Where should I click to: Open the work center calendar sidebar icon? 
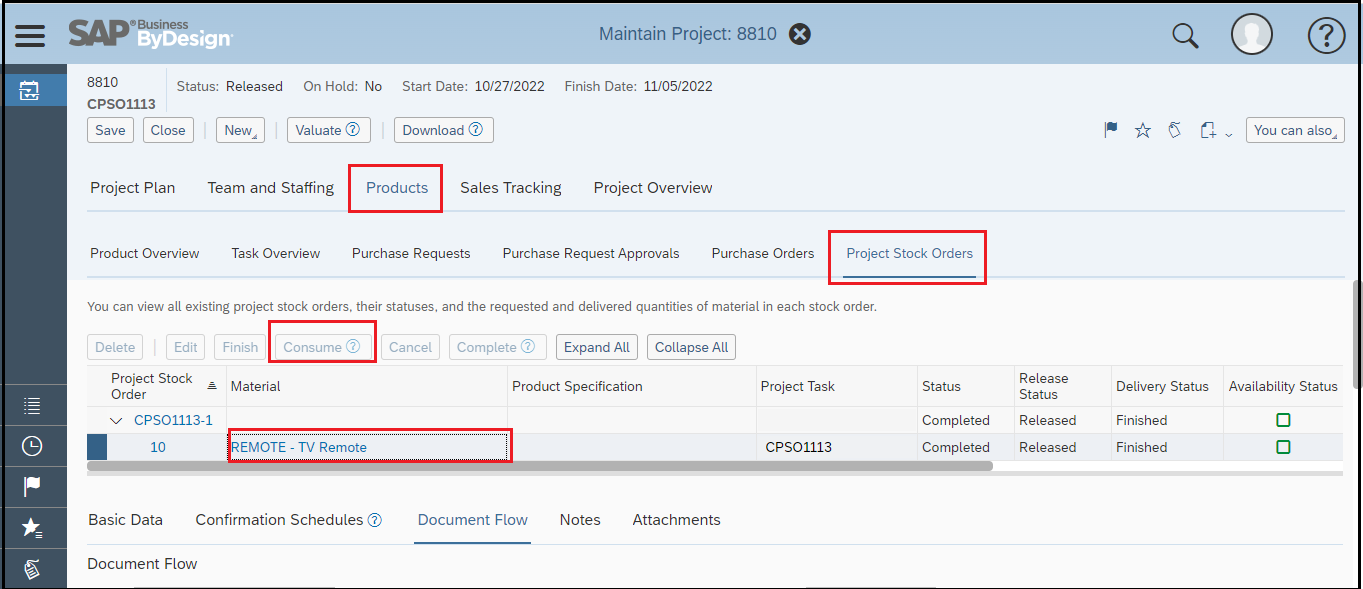coord(30,91)
